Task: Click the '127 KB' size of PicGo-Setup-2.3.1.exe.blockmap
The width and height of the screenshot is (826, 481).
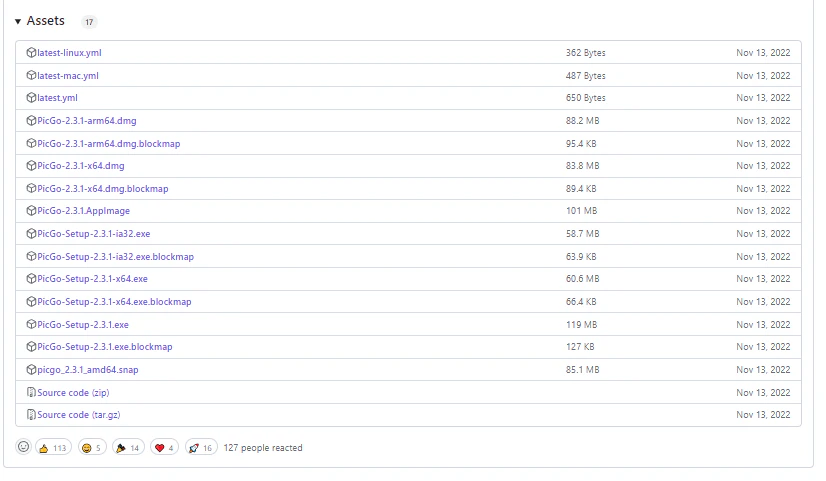Action: click(580, 347)
